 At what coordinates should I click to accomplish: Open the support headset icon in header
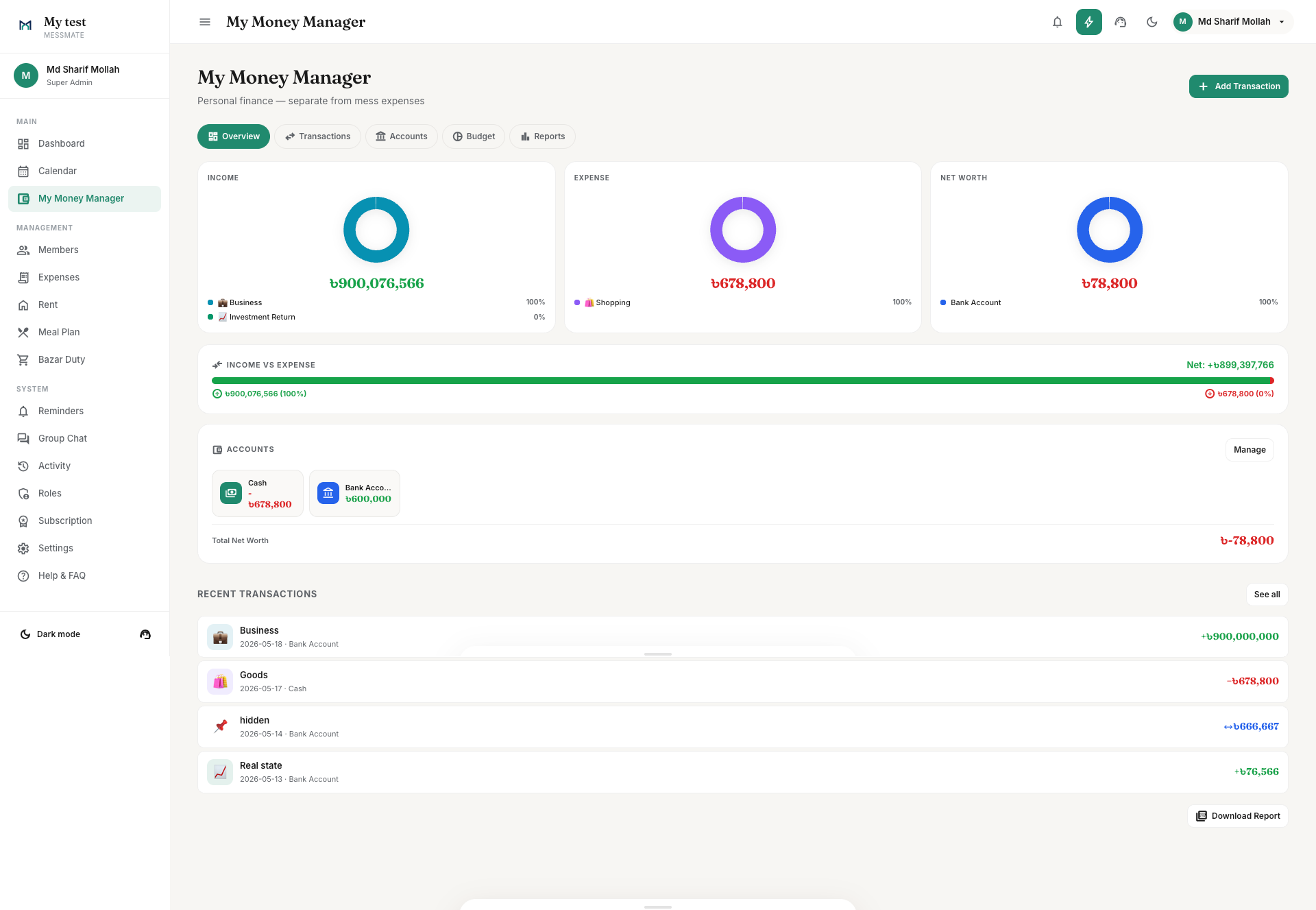click(x=1121, y=22)
